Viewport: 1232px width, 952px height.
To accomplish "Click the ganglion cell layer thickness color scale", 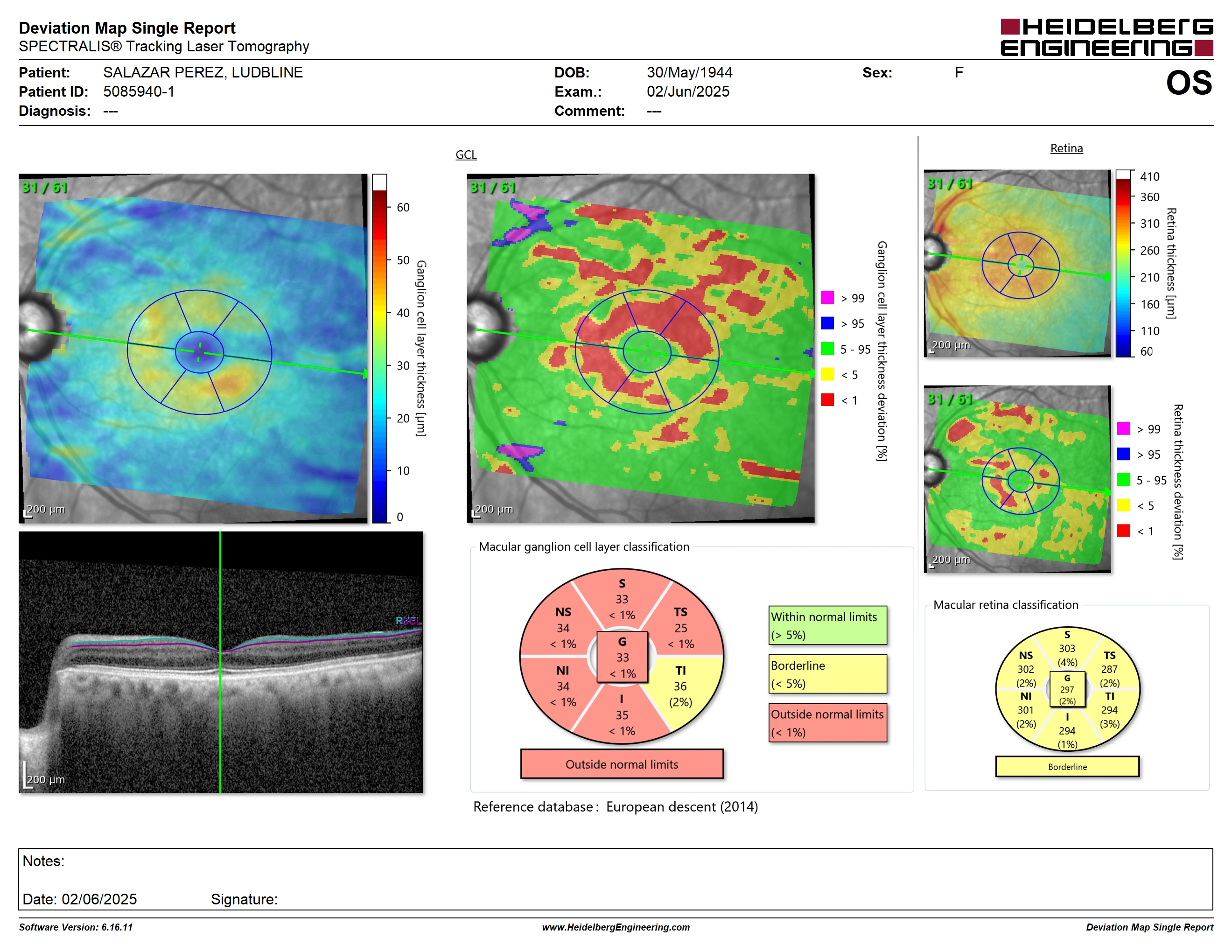I will (x=379, y=348).
